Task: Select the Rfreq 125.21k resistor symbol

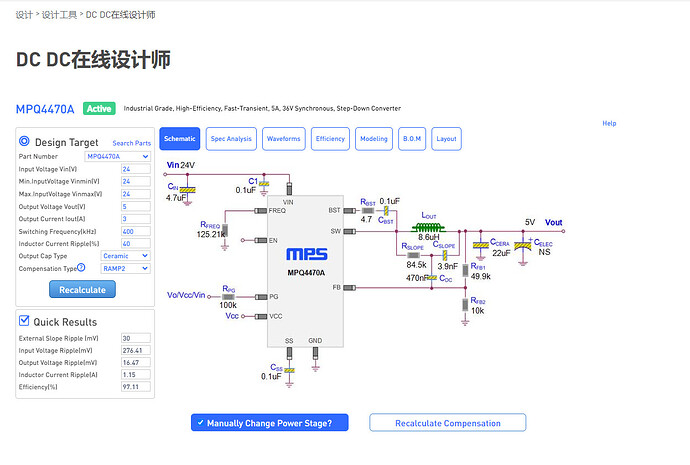Action: [x=225, y=230]
